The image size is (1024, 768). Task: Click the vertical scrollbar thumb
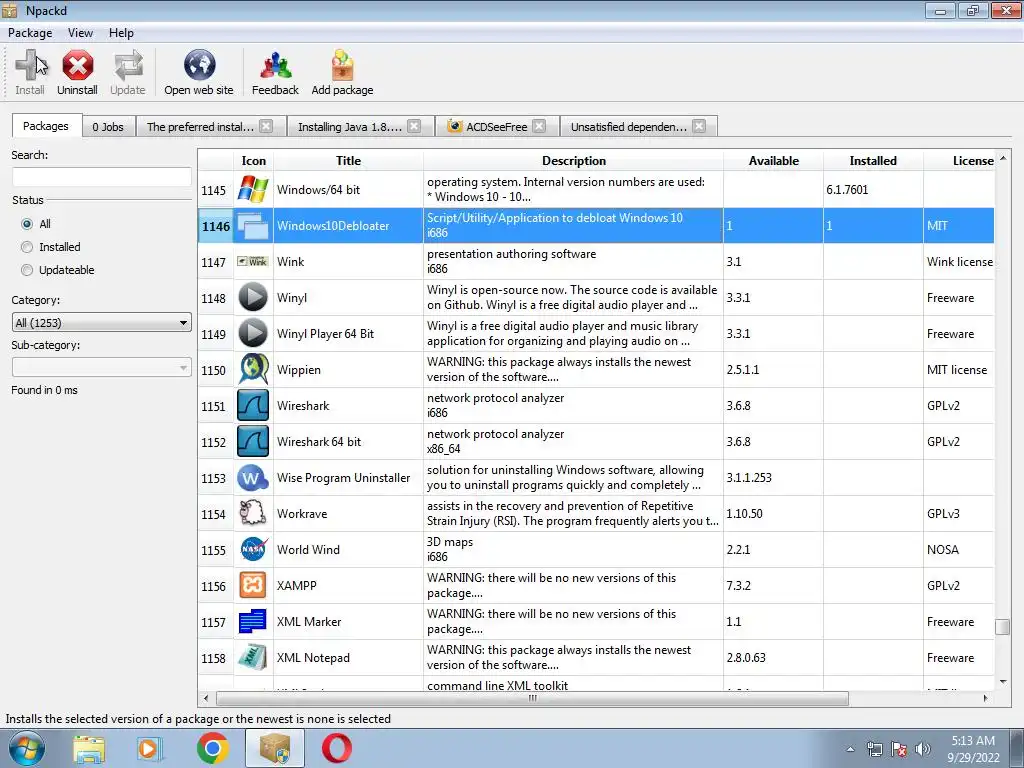pyautogui.click(x=1002, y=627)
